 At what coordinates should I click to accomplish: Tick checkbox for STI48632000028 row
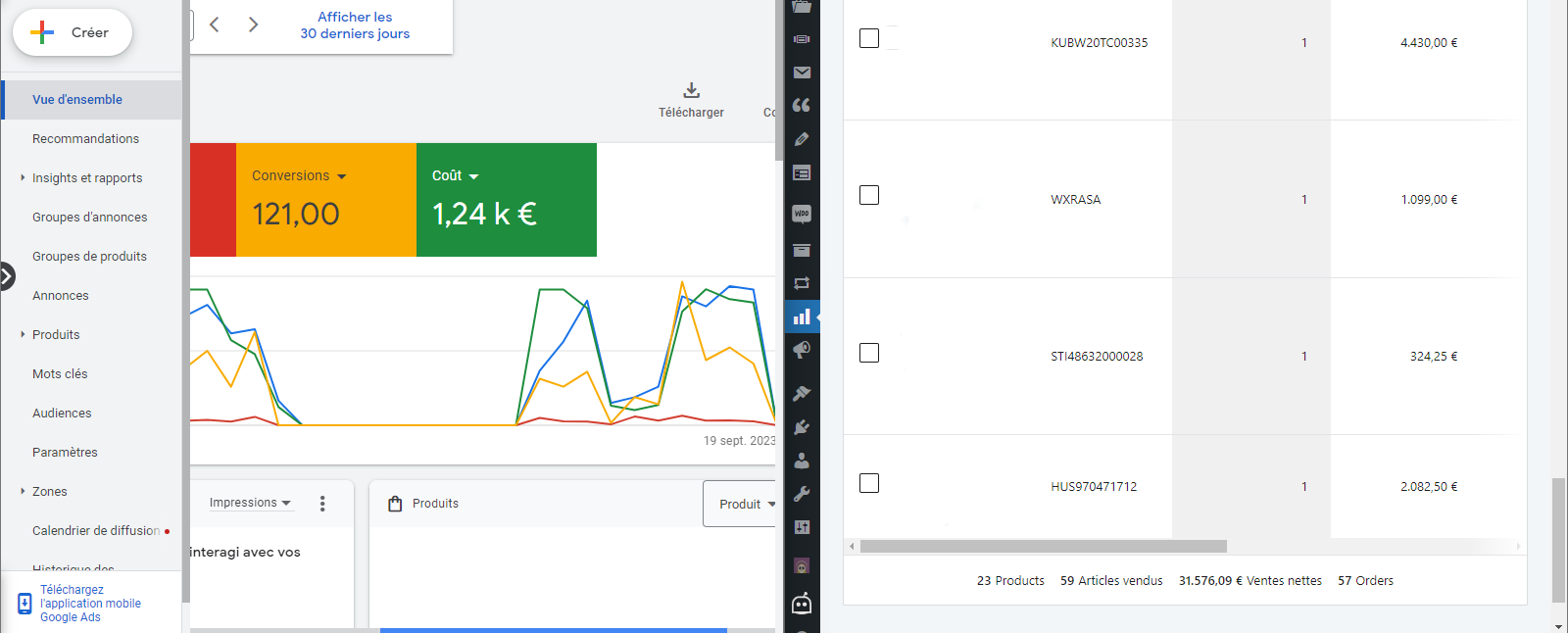(x=869, y=353)
